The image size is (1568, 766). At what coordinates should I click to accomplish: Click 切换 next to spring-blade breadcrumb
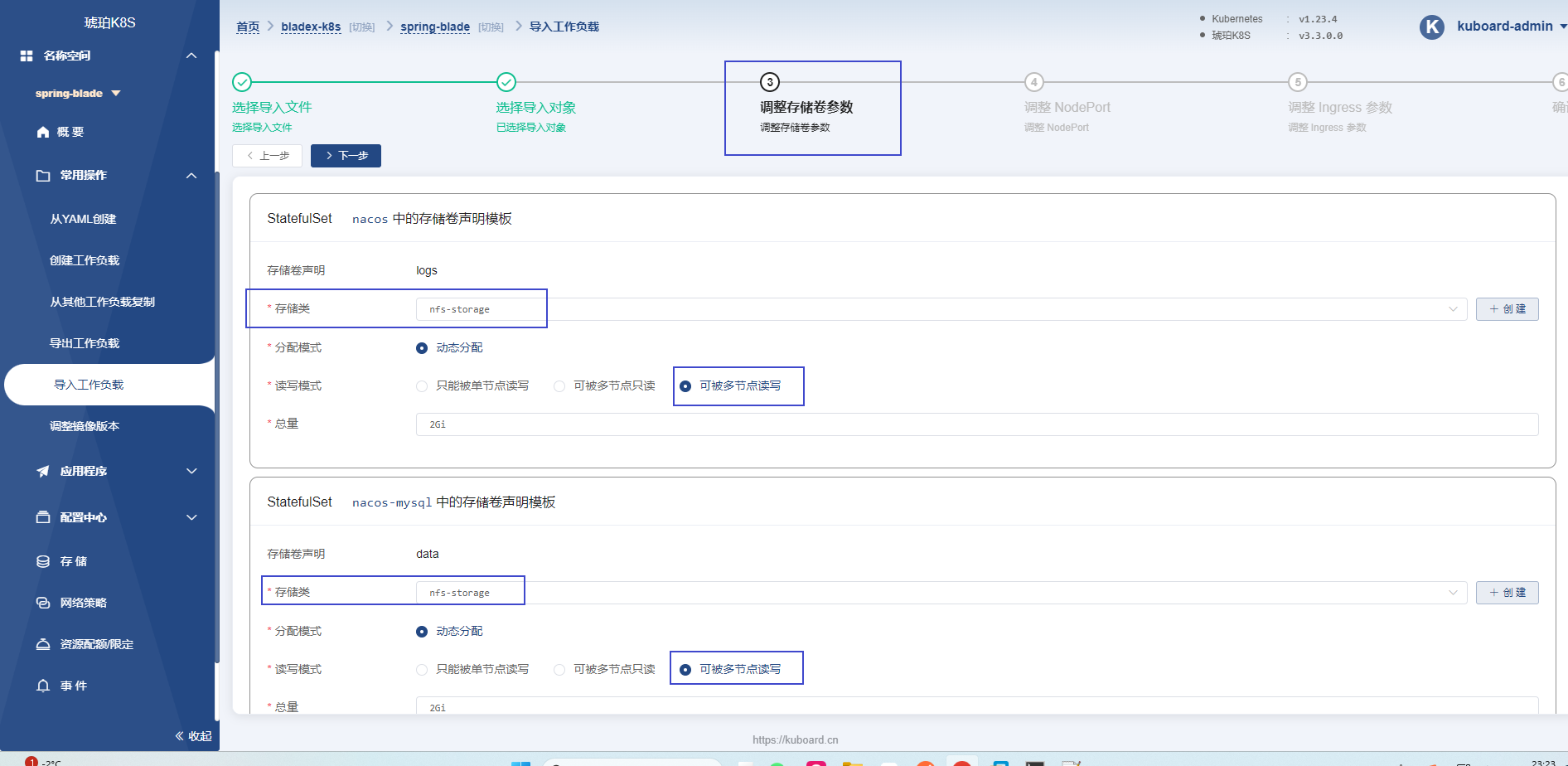tap(491, 27)
